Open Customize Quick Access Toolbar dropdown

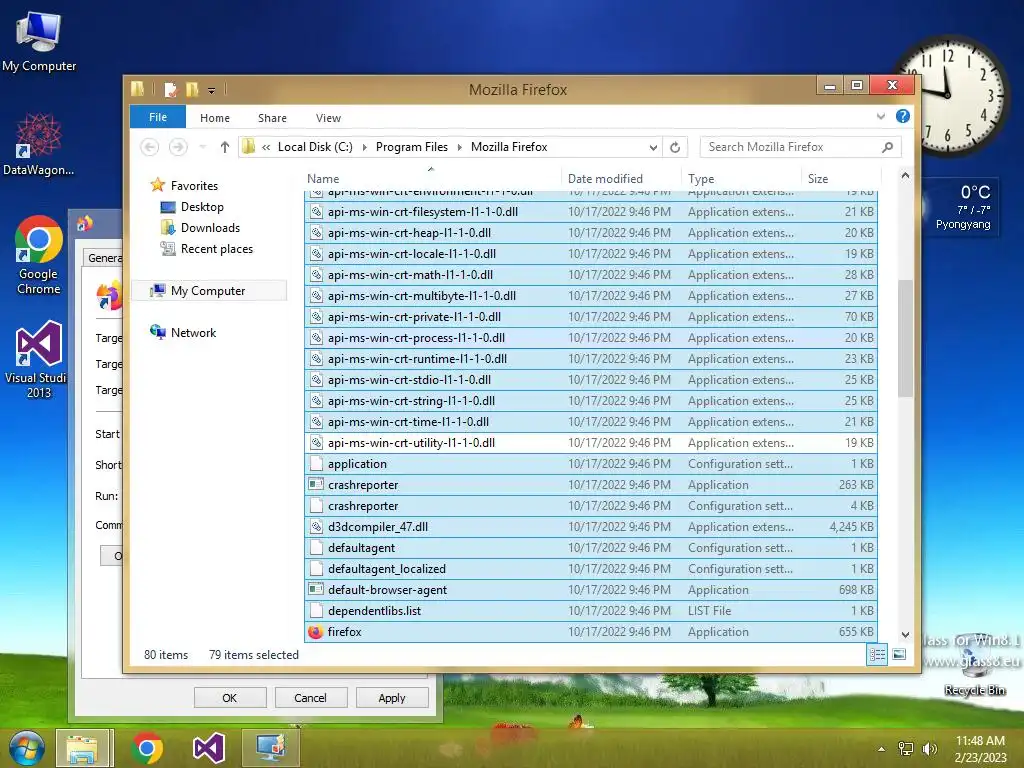(x=212, y=90)
